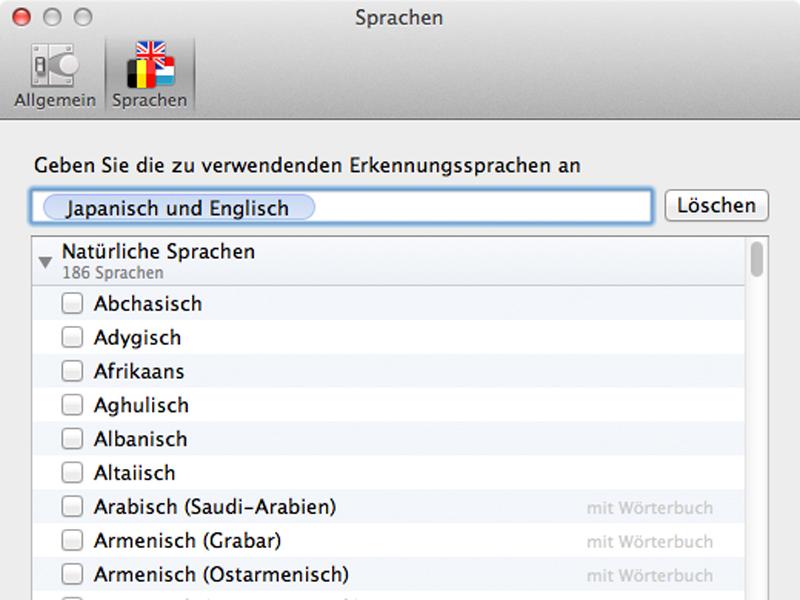Click the 'Arabisch (Saudi-Arabien)' label
Screen dimensions: 800x600
pos(215,507)
